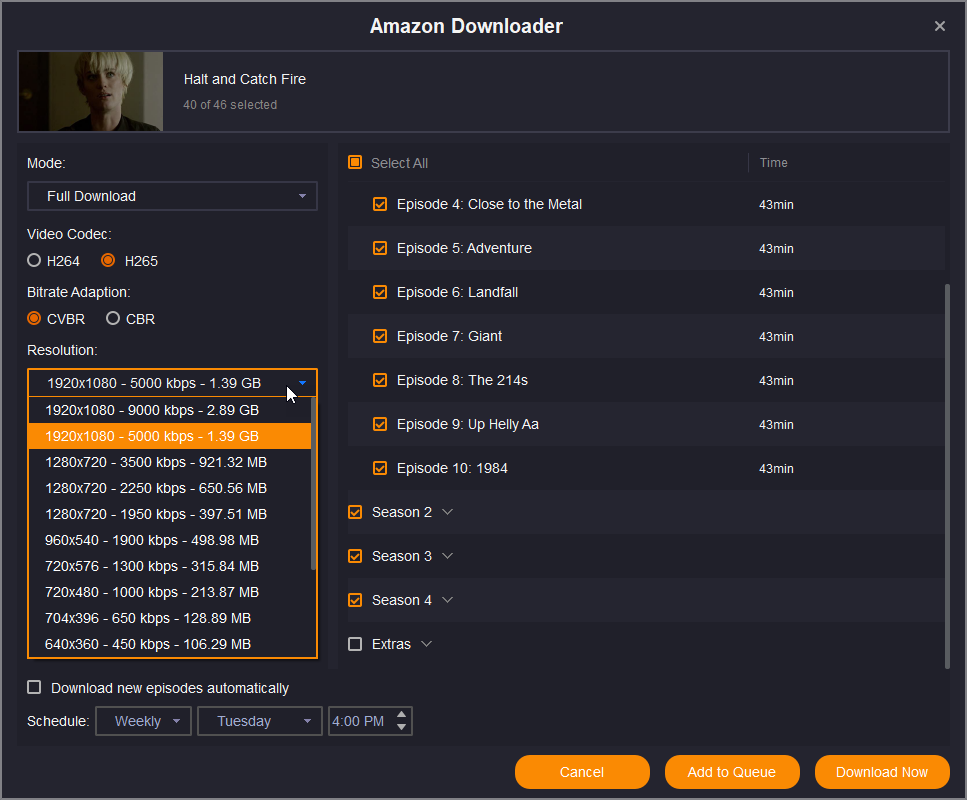The image size is (967, 800).
Task: Close the Amazon Downloader dialog
Action: [939, 26]
